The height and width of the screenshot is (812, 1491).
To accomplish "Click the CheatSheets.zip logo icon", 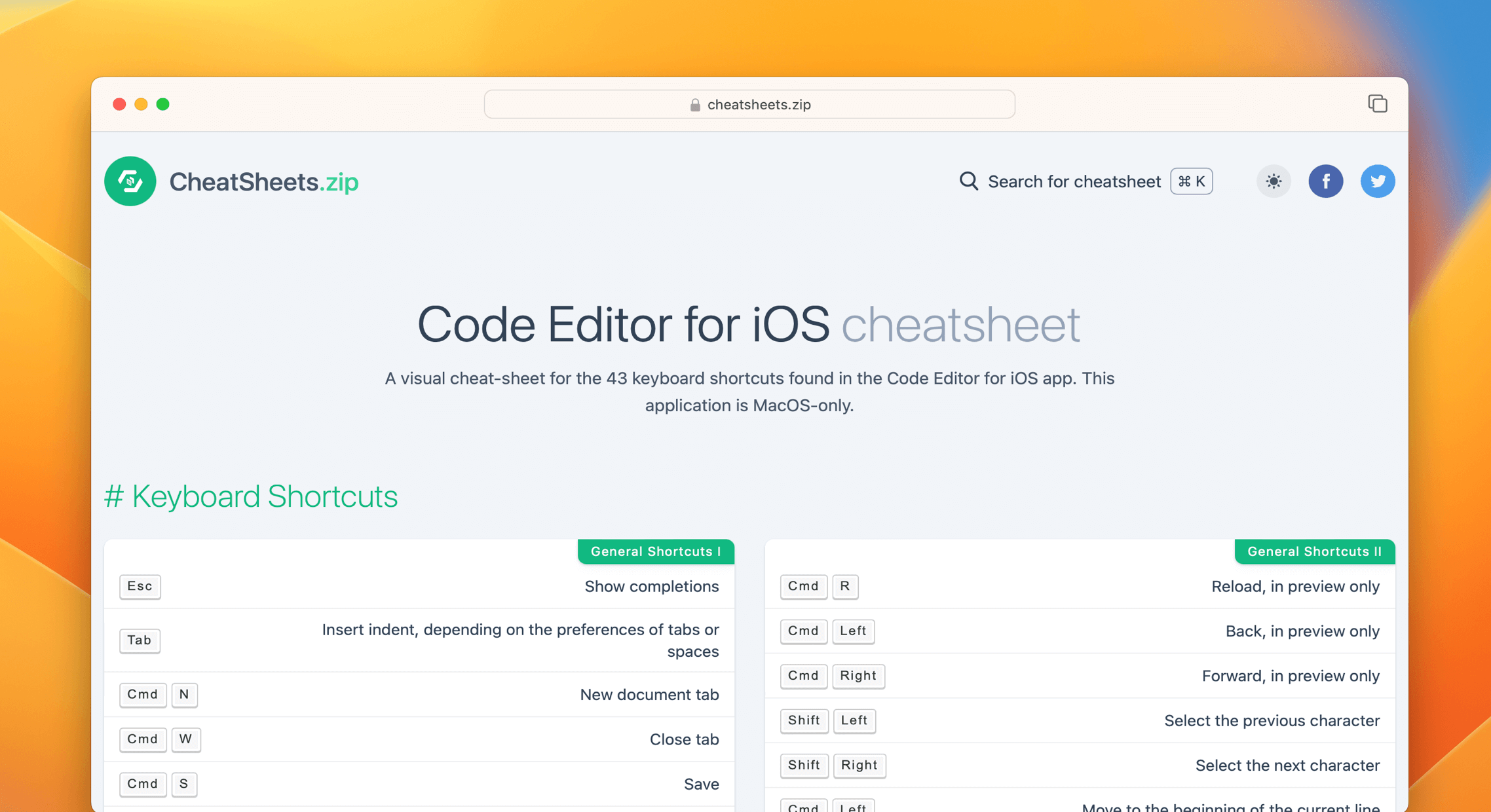I will pyautogui.click(x=130, y=181).
